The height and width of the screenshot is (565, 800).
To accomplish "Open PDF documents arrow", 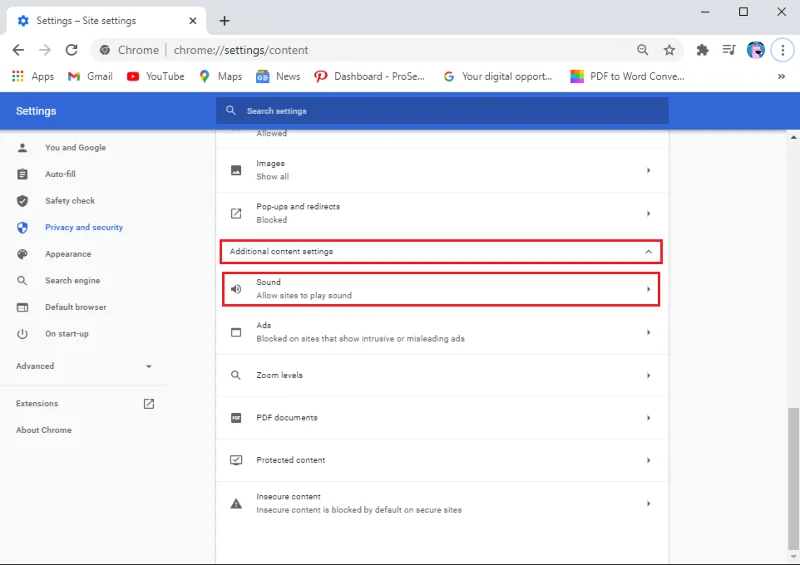I will click(x=648, y=417).
